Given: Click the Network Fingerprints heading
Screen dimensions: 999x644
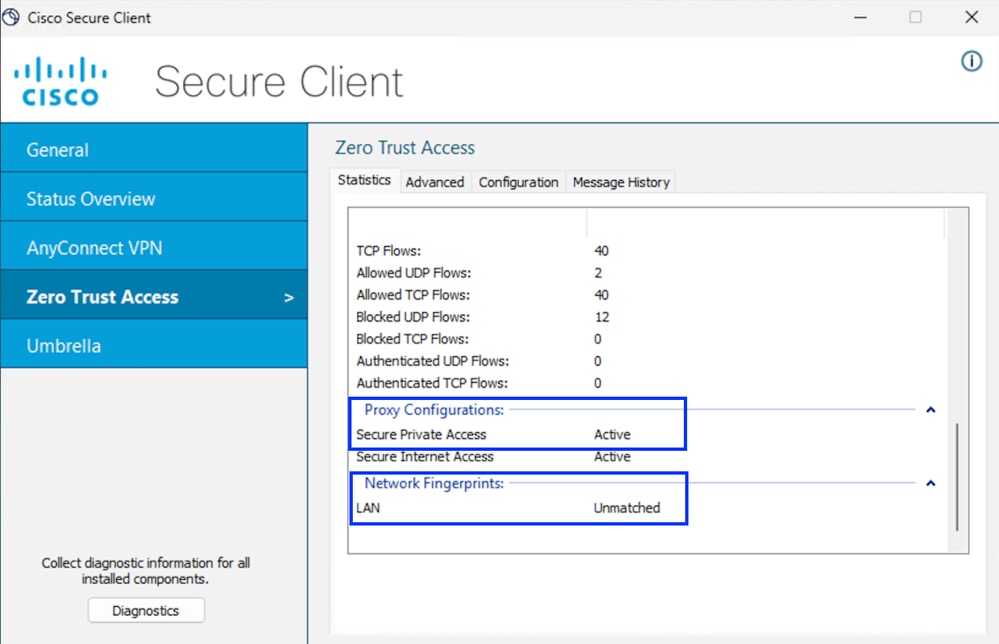Looking at the screenshot, I should (434, 483).
